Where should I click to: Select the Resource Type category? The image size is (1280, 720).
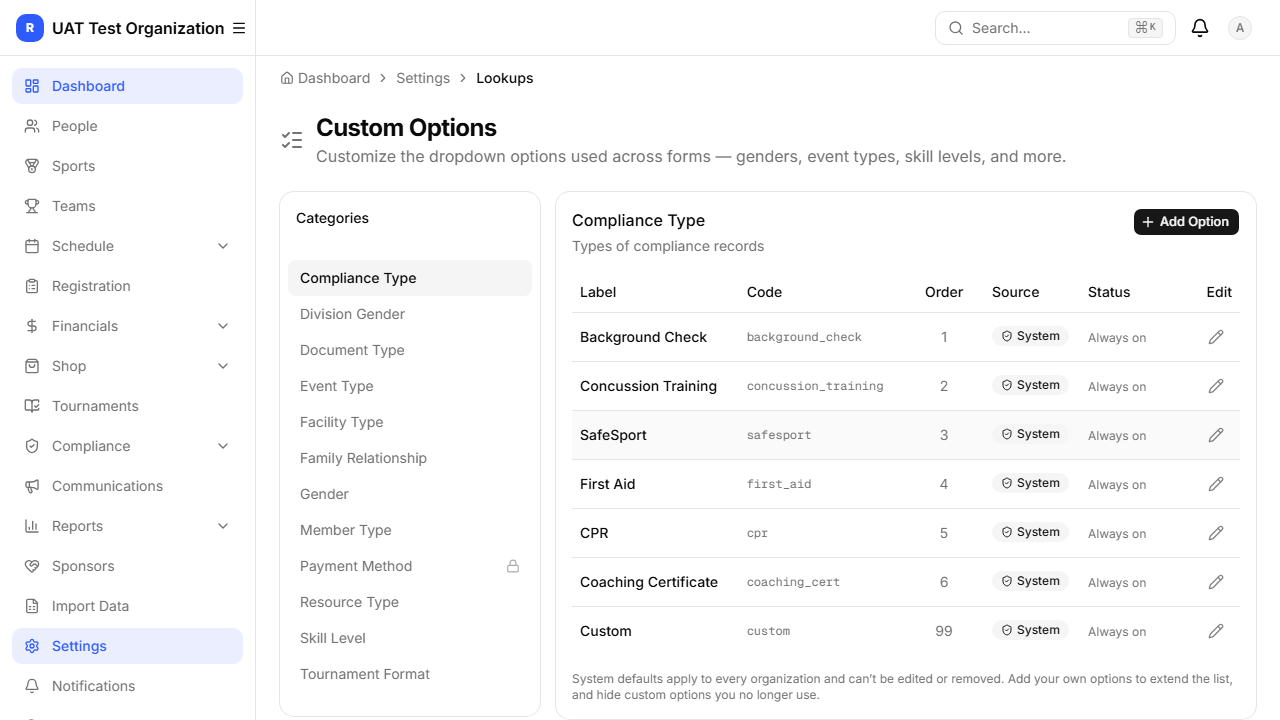point(410,602)
